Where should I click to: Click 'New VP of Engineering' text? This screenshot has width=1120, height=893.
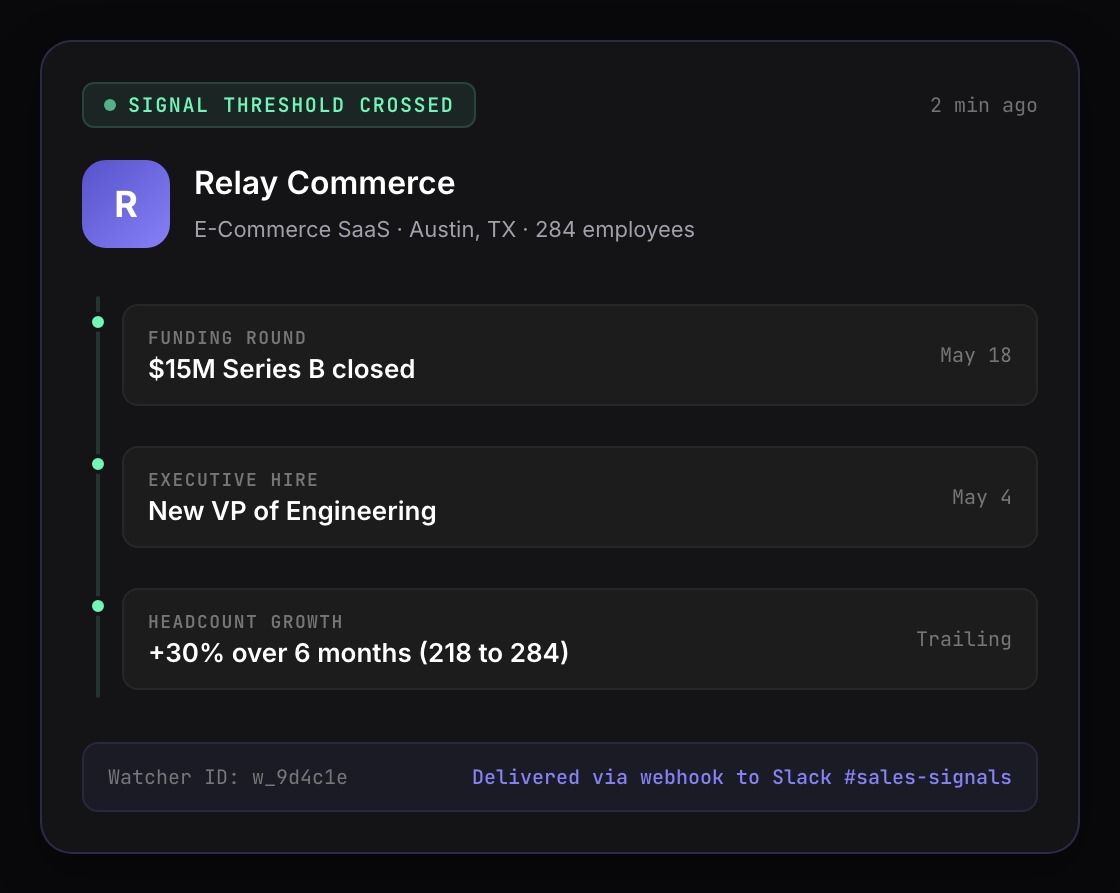point(292,511)
